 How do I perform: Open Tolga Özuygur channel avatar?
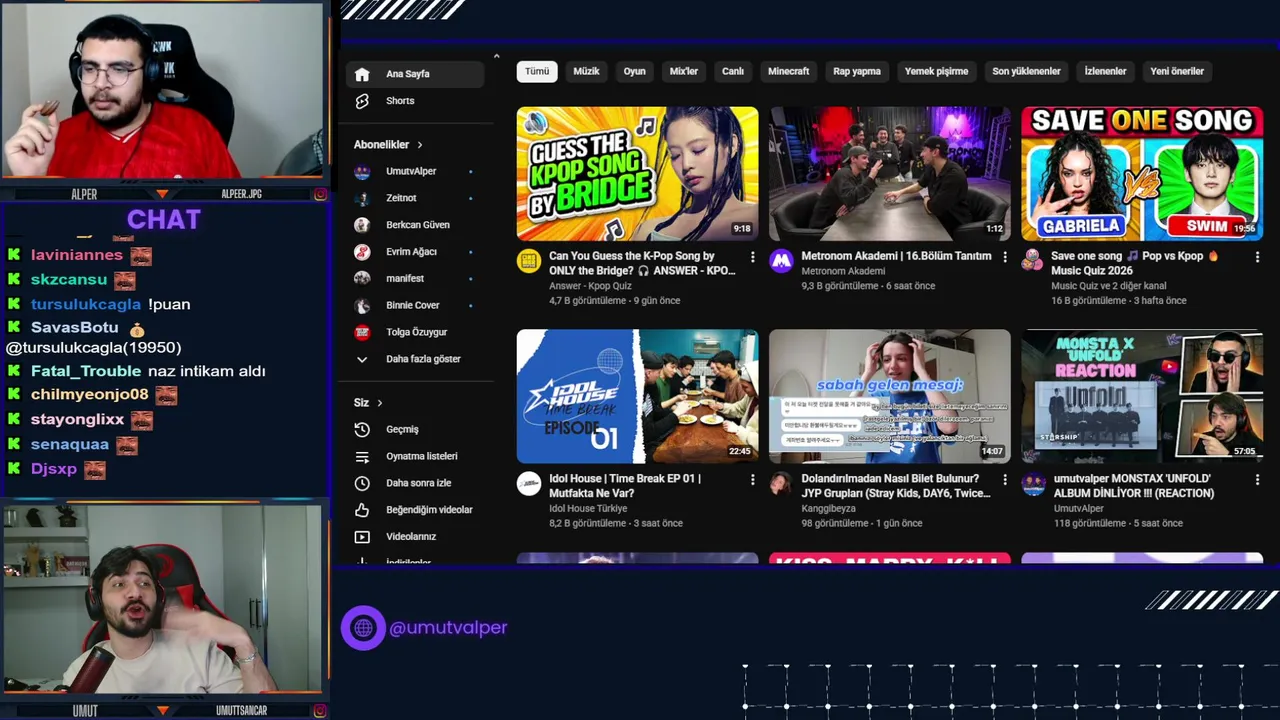coord(362,332)
